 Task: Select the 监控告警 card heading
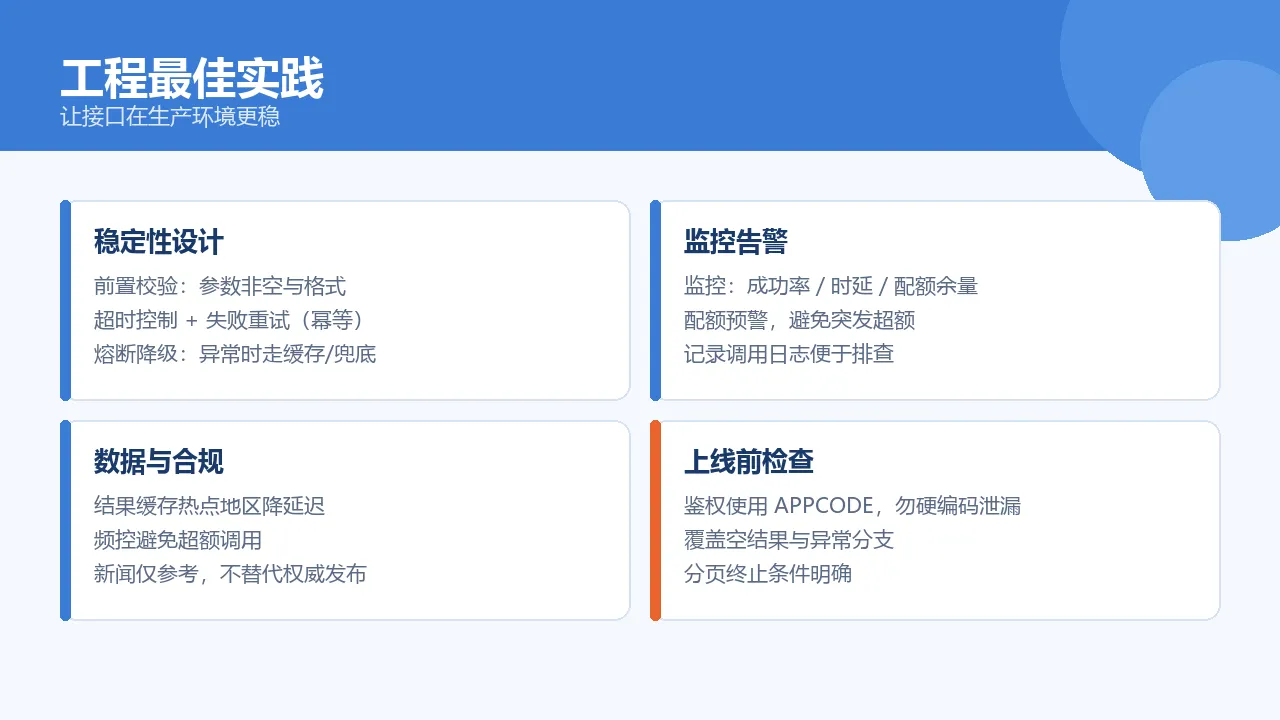tap(736, 241)
